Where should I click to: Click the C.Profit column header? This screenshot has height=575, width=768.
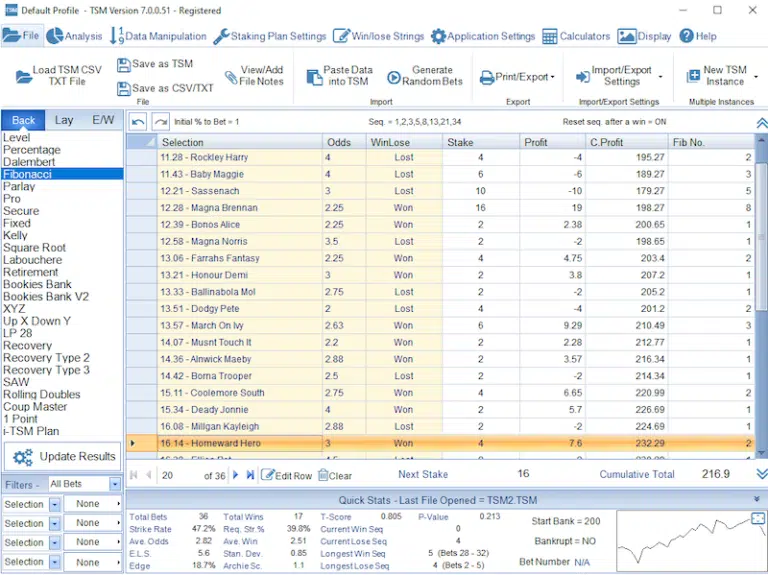click(626, 142)
